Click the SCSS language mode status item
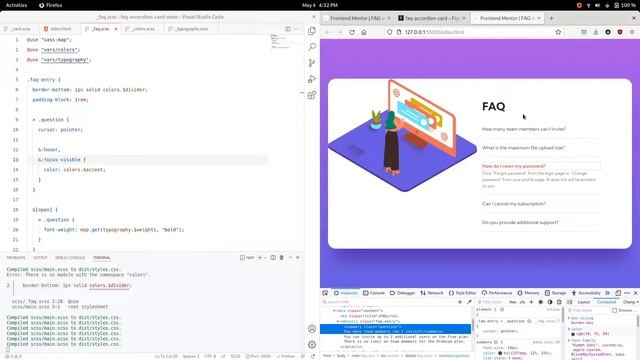The height and width of the screenshot is (360, 640). pos(236,356)
